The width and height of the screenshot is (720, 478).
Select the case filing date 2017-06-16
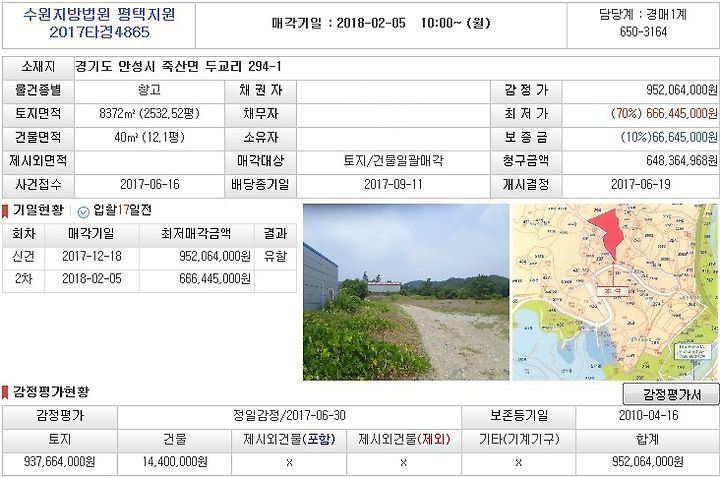click(150, 185)
